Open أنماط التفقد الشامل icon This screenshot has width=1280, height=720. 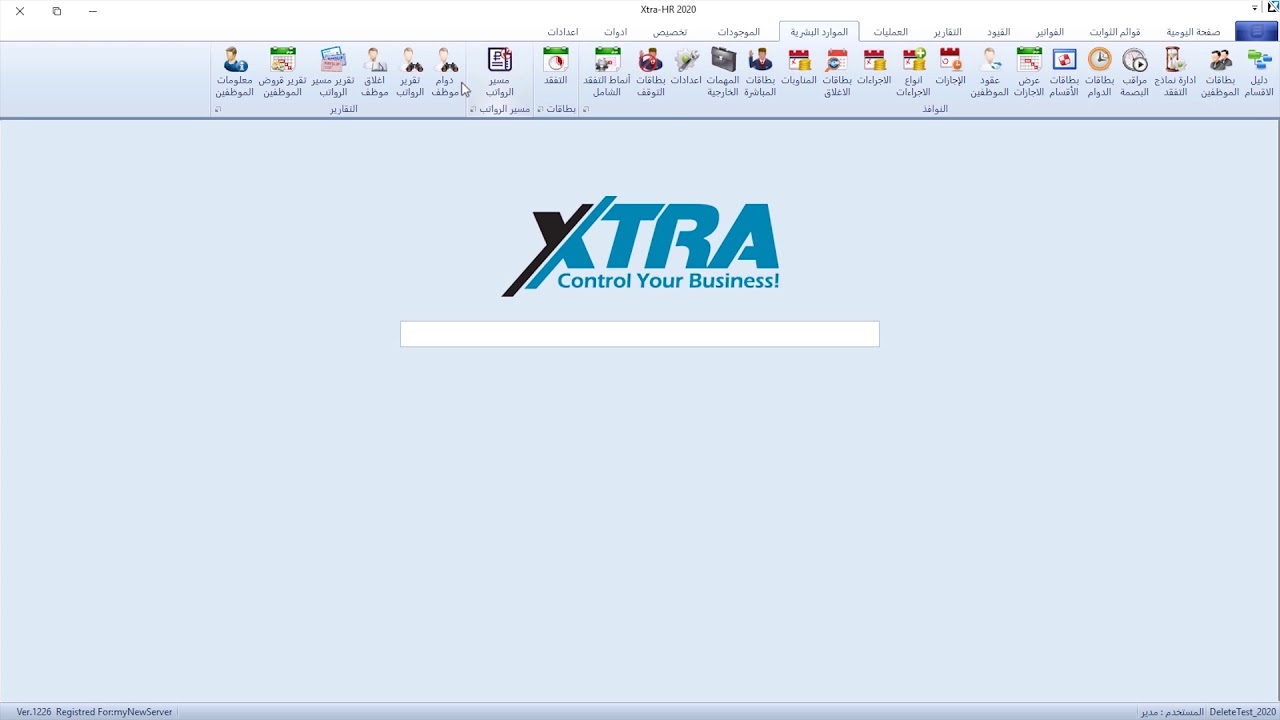point(607,72)
